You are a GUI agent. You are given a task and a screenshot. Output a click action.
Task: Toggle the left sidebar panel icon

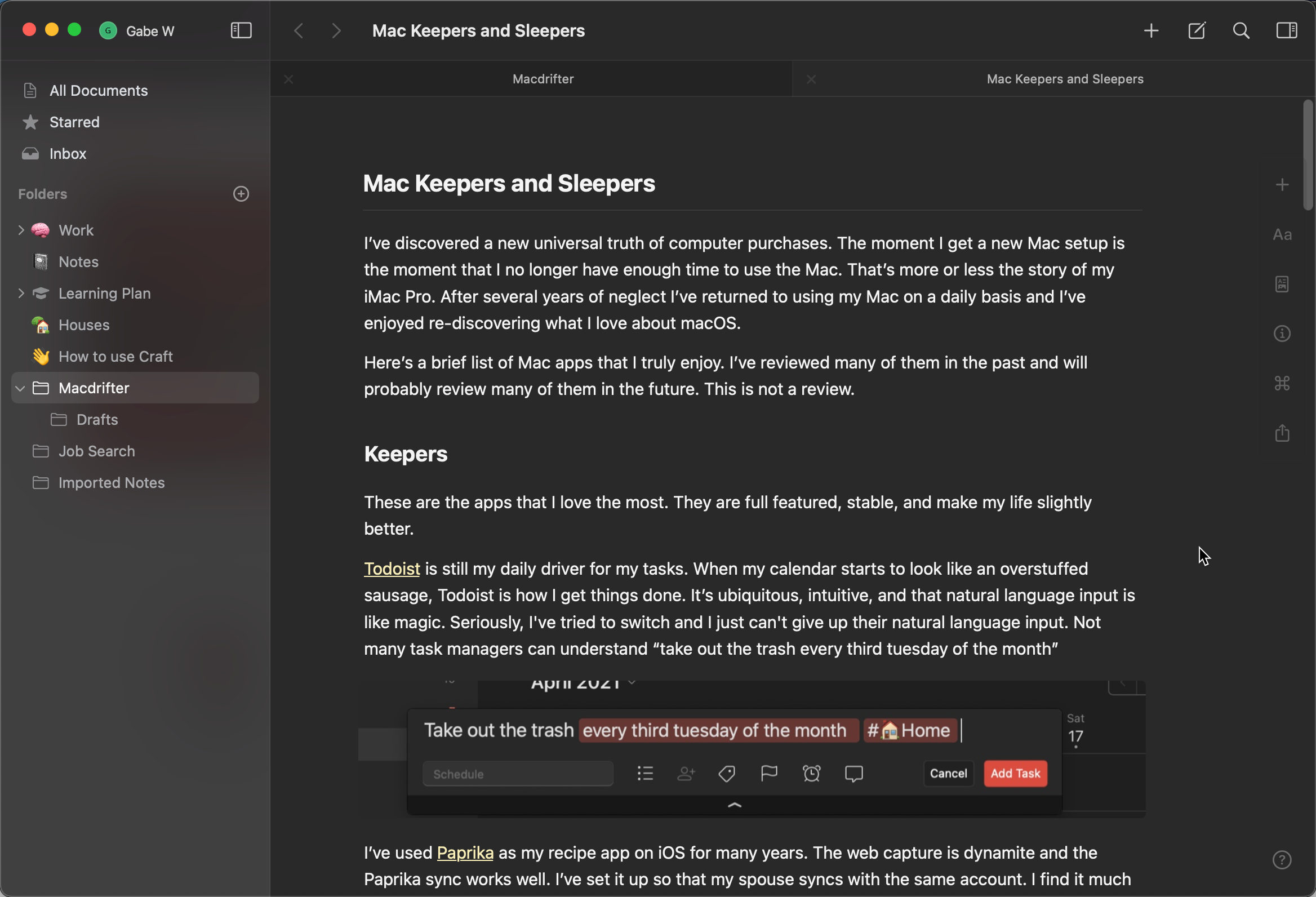point(241,30)
